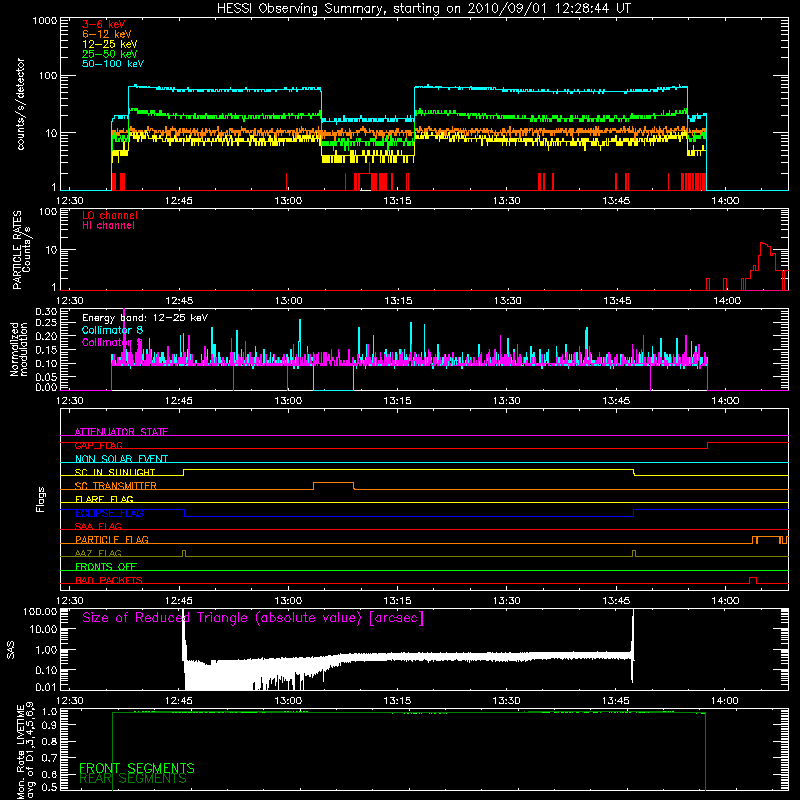
Task: Click the PARTICLE_FLAG label
Action: (112, 540)
